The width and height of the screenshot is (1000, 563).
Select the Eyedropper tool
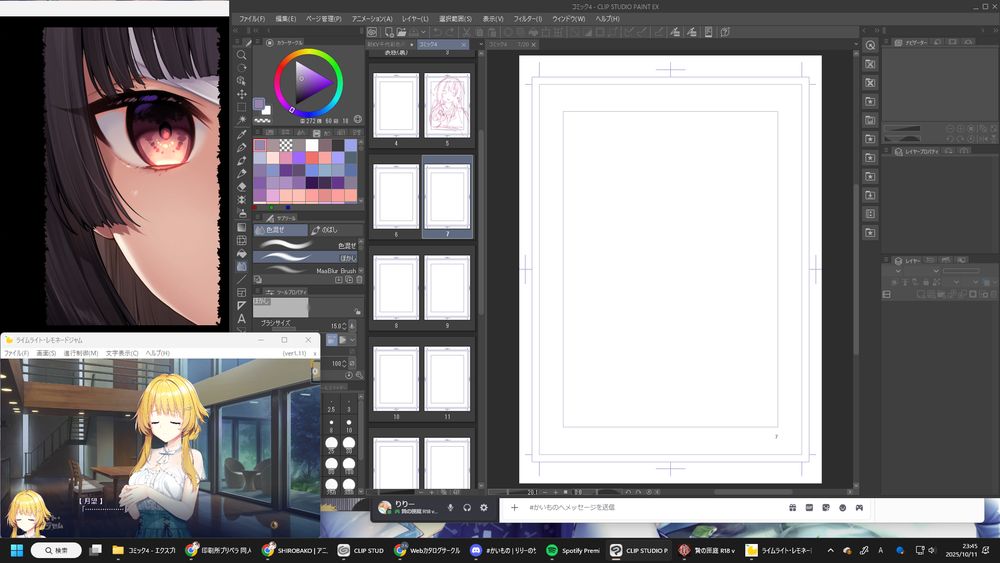(x=241, y=135)
